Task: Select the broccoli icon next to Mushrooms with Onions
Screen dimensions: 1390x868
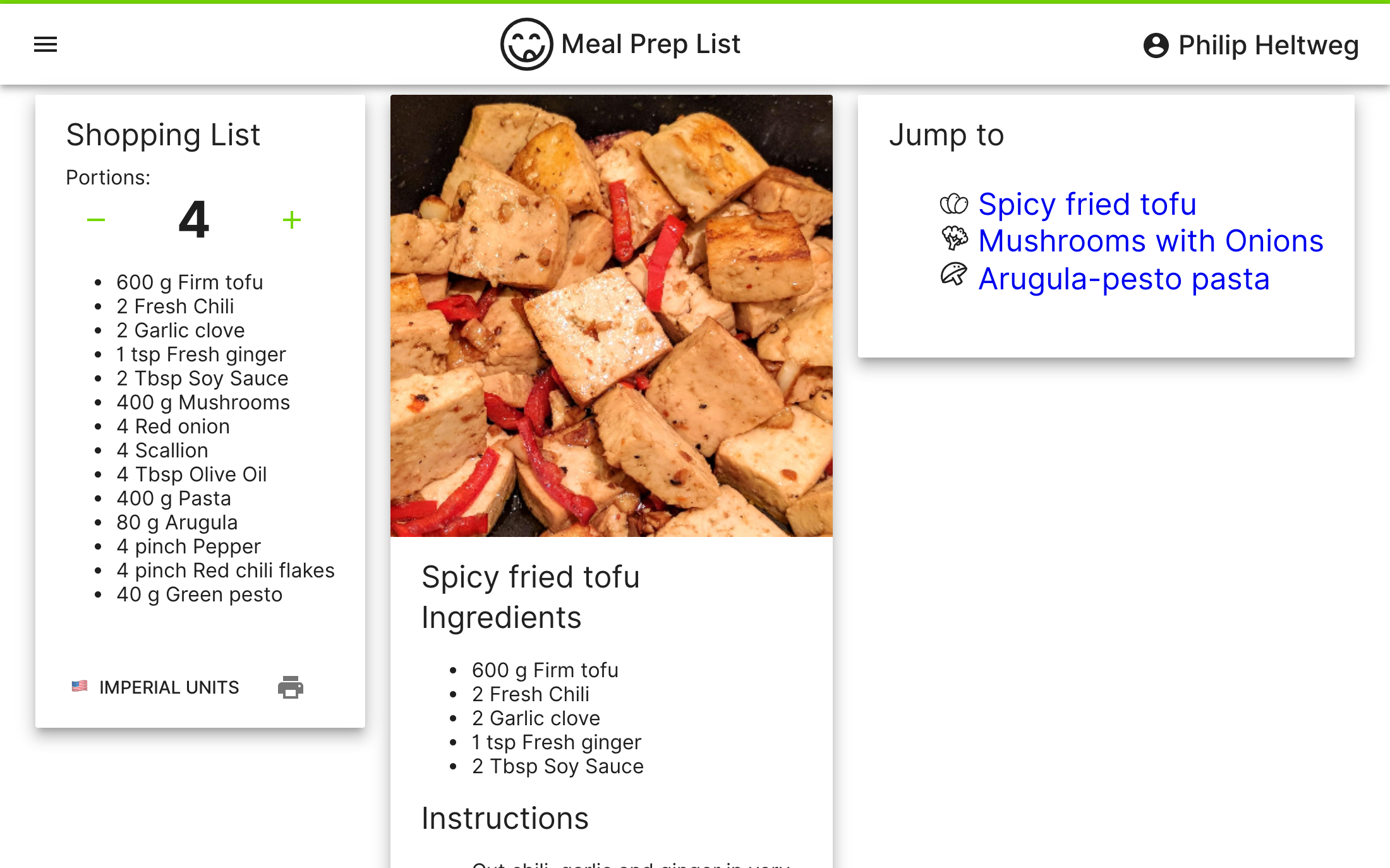Action: 954,241
